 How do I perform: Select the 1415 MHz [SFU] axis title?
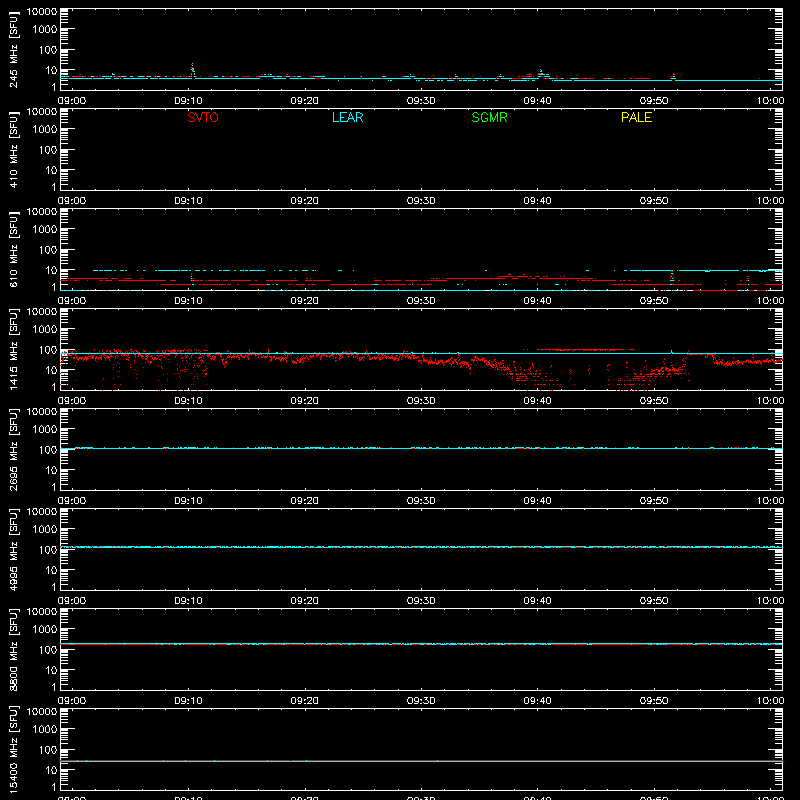14,349
